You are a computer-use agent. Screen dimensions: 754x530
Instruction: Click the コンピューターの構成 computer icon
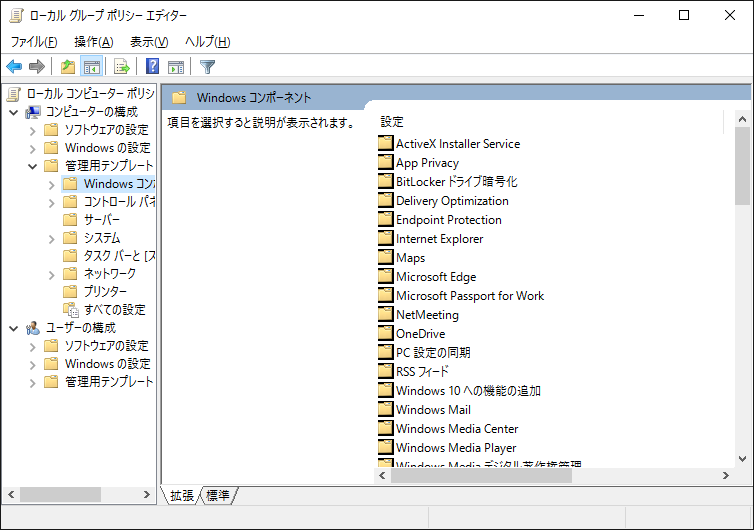coord(33,112)
